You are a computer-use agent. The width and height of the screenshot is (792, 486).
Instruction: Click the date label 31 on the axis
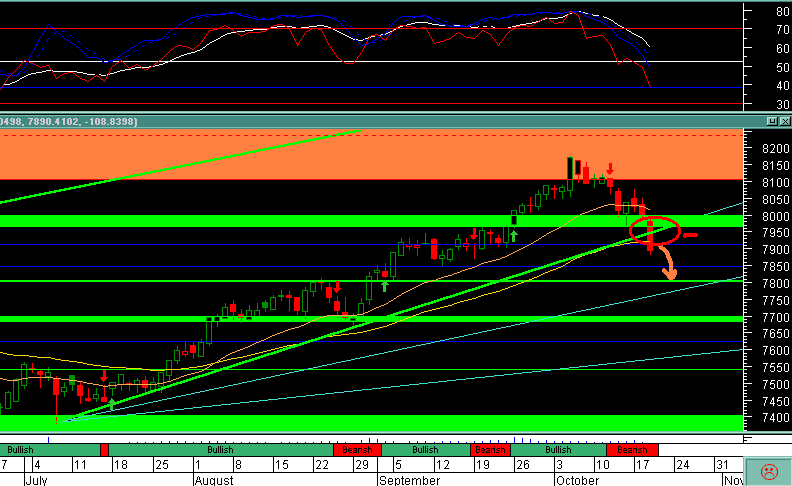point(722,464)
